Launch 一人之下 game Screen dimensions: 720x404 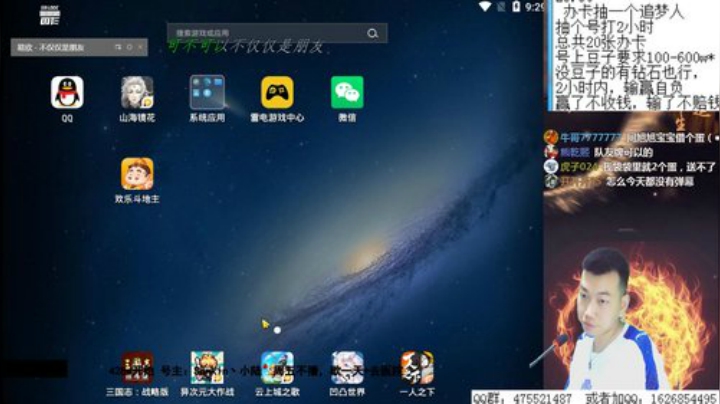pos(417,368)
